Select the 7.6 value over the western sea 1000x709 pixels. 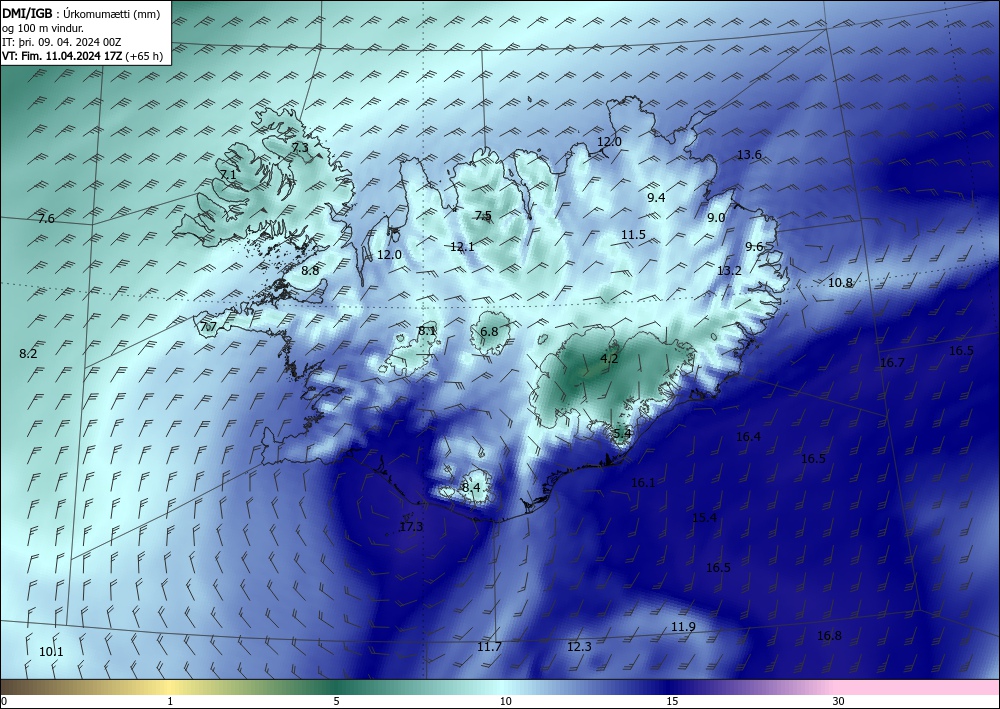(46, 219)
